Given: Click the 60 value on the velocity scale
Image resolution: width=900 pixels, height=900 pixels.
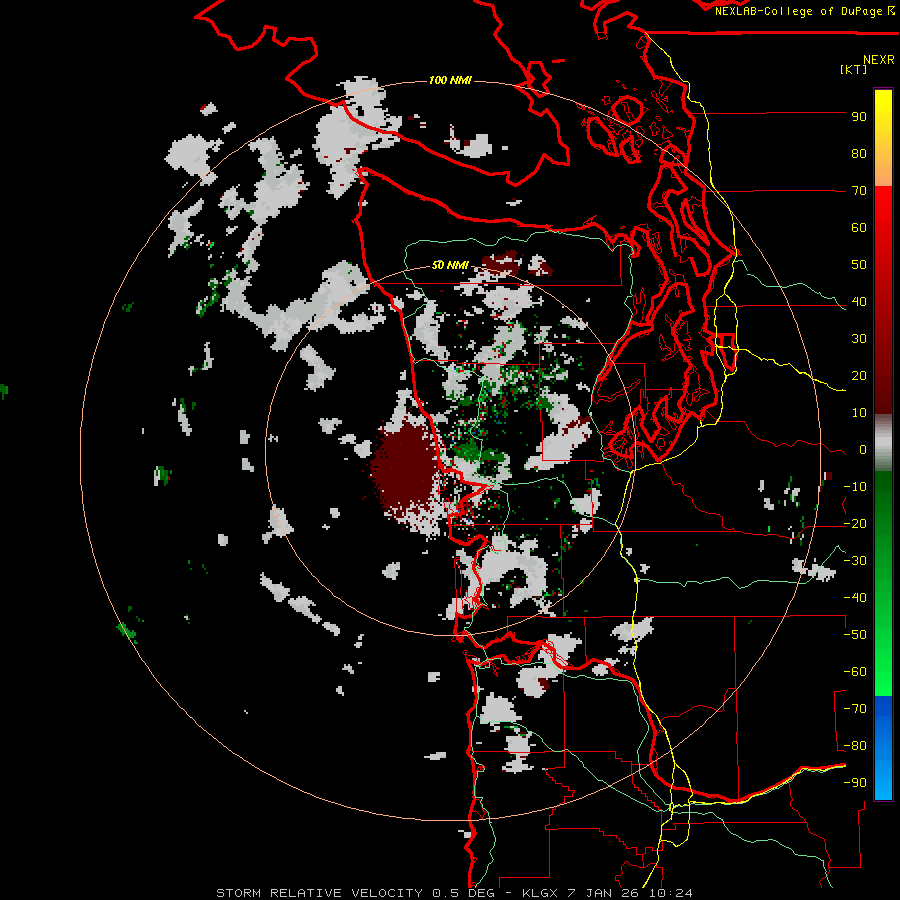Looking at the screenshot, I should point(859,228).
